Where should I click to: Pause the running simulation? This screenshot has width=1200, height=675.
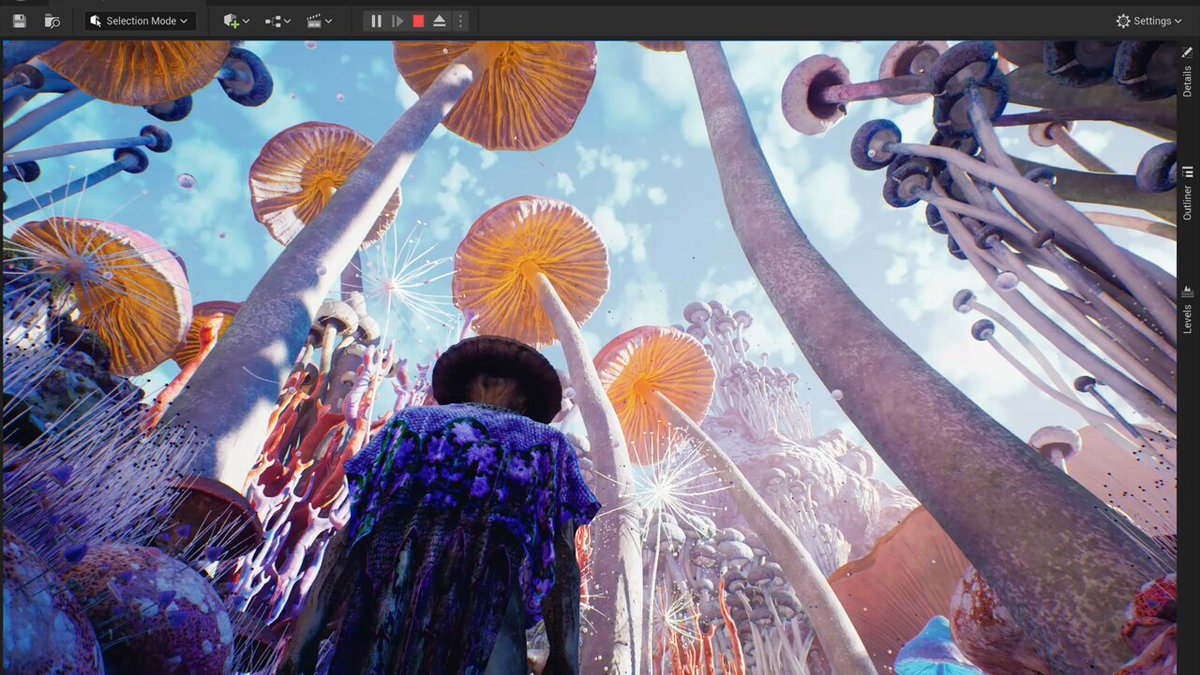pos(376,20)
